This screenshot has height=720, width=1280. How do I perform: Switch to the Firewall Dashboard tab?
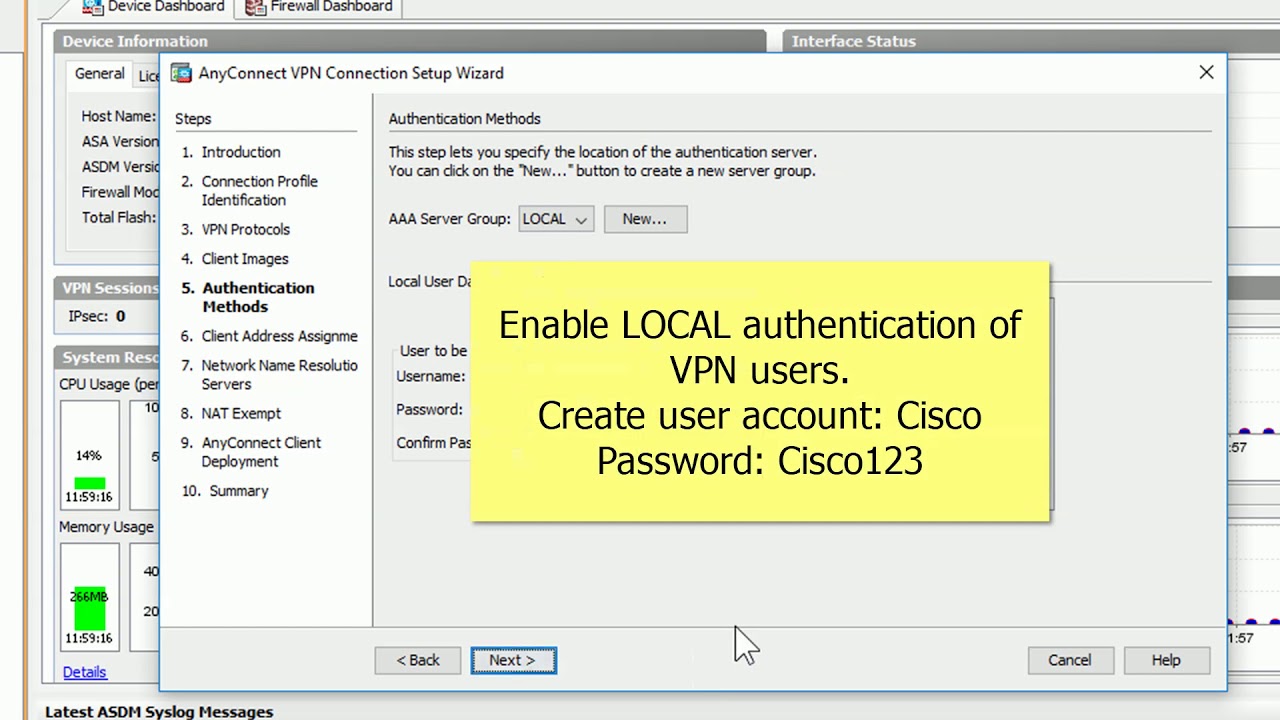click(319, 7)
